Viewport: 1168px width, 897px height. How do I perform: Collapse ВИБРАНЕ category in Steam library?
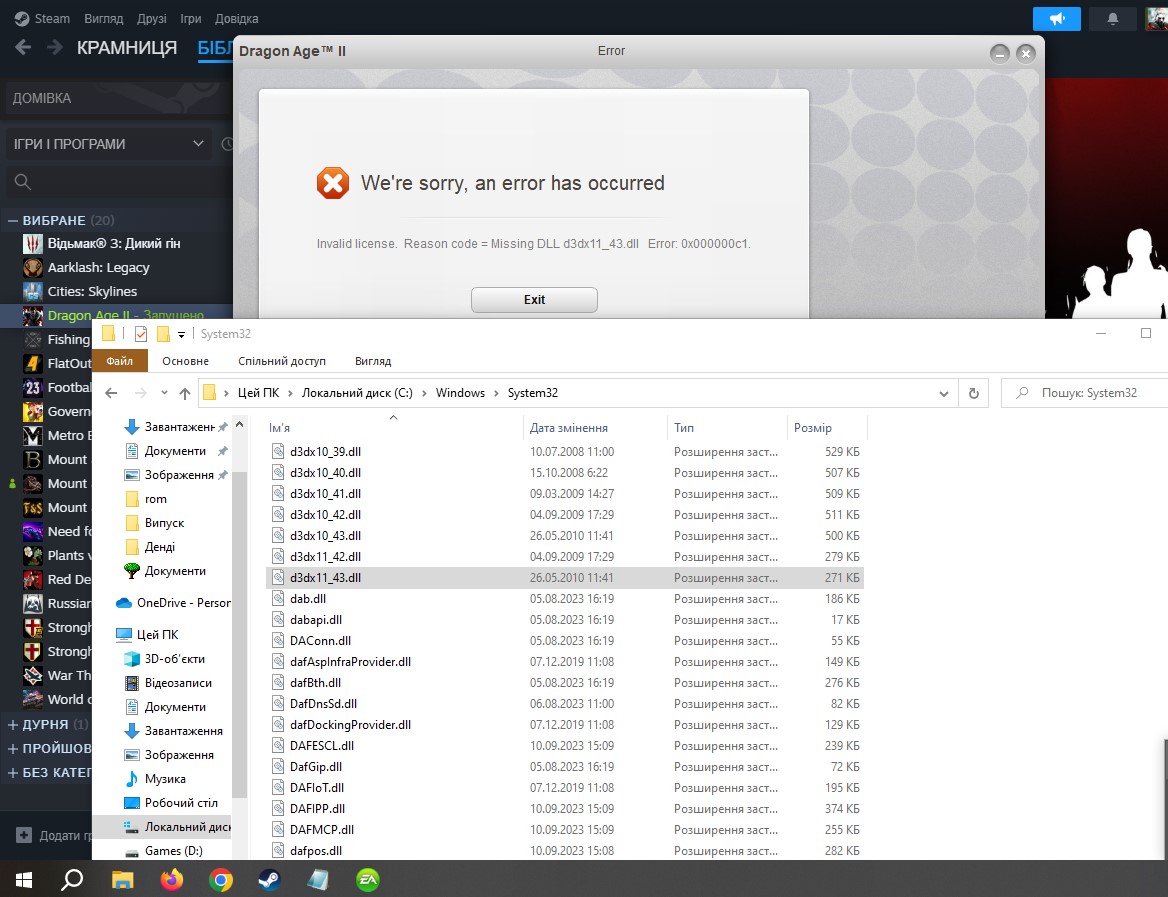(x=12, y=221)
